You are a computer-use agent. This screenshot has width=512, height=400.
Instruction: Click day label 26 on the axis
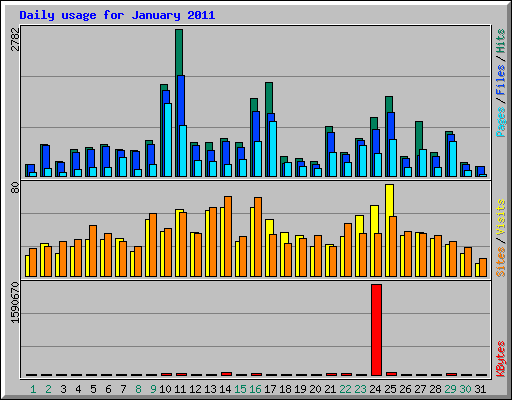pyautogui.click(x=405, y=389)
